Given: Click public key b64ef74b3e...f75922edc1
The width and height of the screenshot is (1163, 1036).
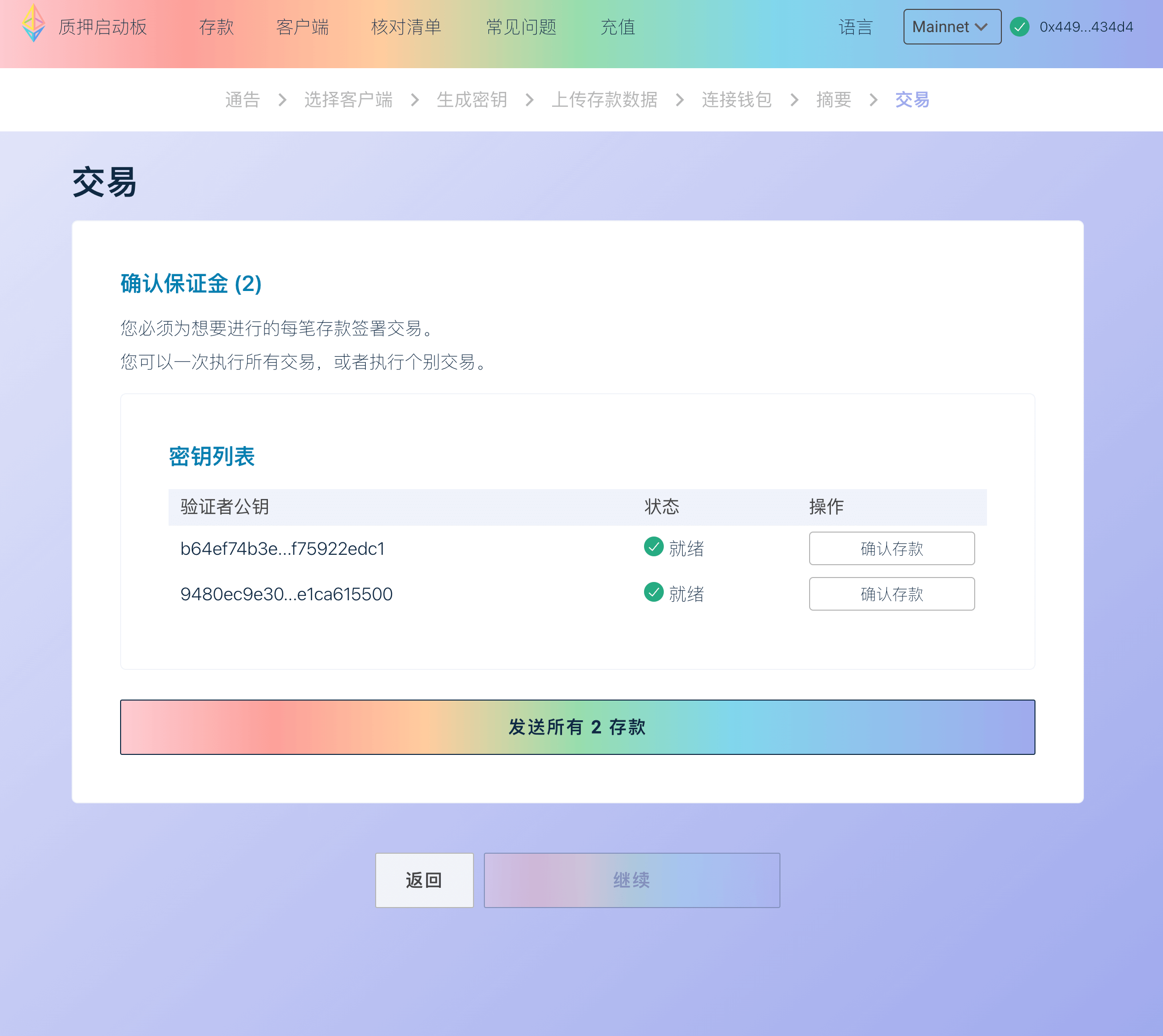Looking at the screenshot, I should 283,549.
